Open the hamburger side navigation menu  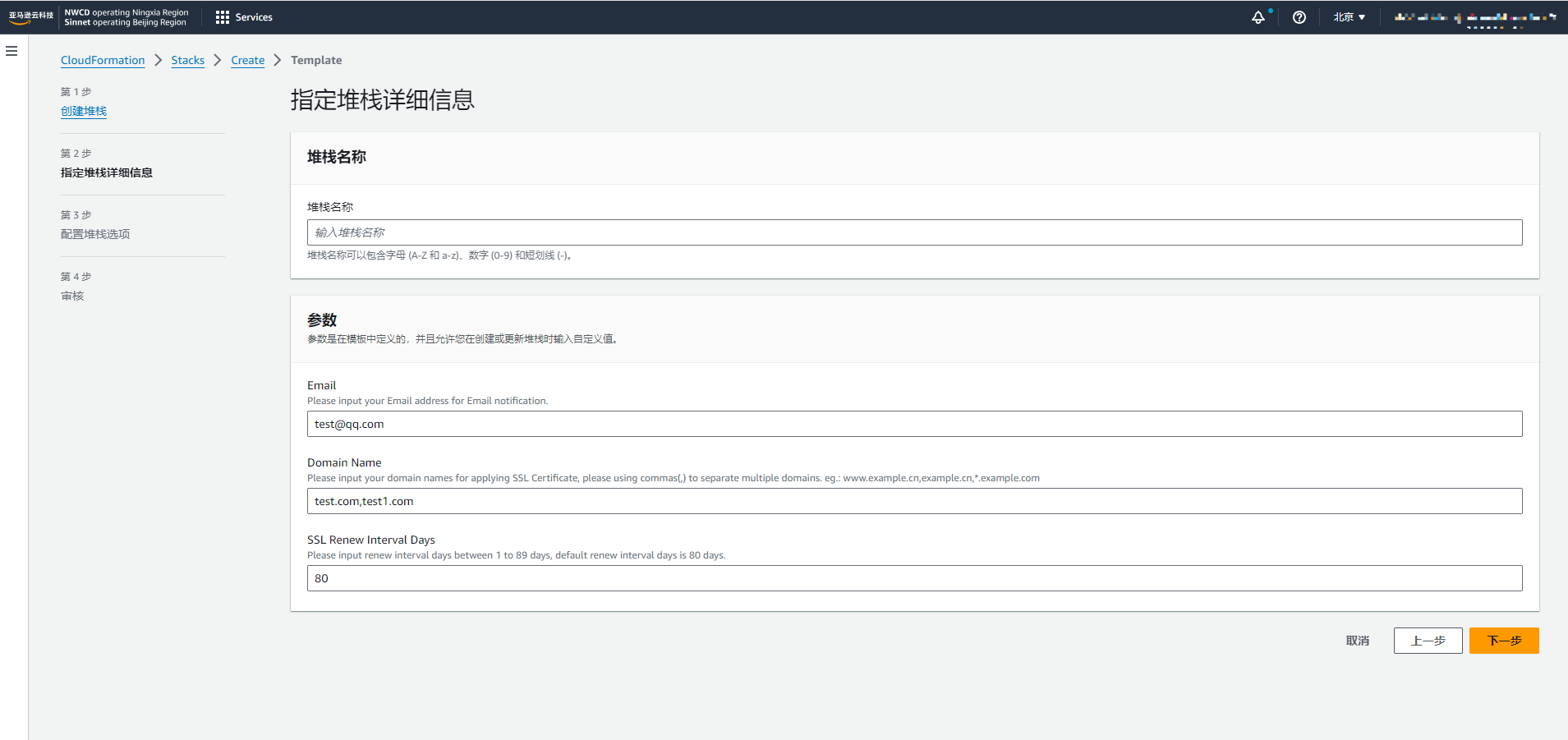pyautogui.click(x=11, y=51)
